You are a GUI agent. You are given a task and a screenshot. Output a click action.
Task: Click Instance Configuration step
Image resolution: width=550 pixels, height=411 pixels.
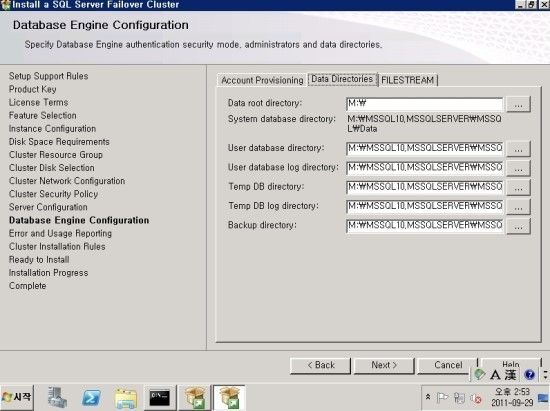(x=53, y=129)
